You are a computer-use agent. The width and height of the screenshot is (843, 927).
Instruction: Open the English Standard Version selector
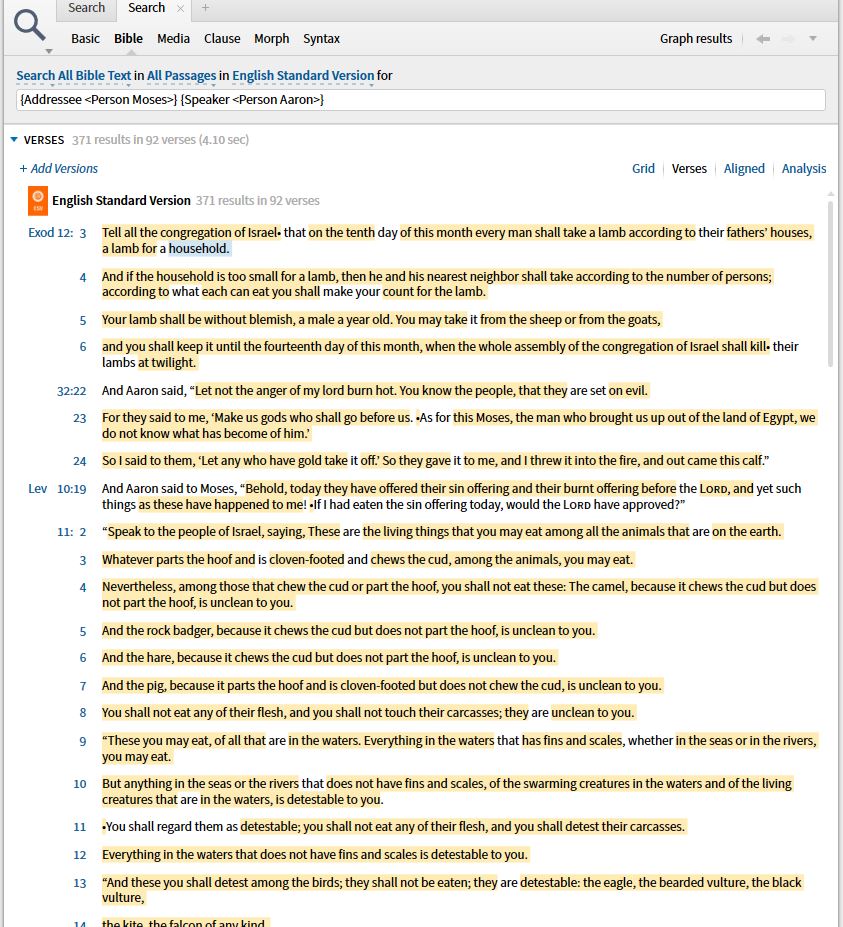(303, 76)
